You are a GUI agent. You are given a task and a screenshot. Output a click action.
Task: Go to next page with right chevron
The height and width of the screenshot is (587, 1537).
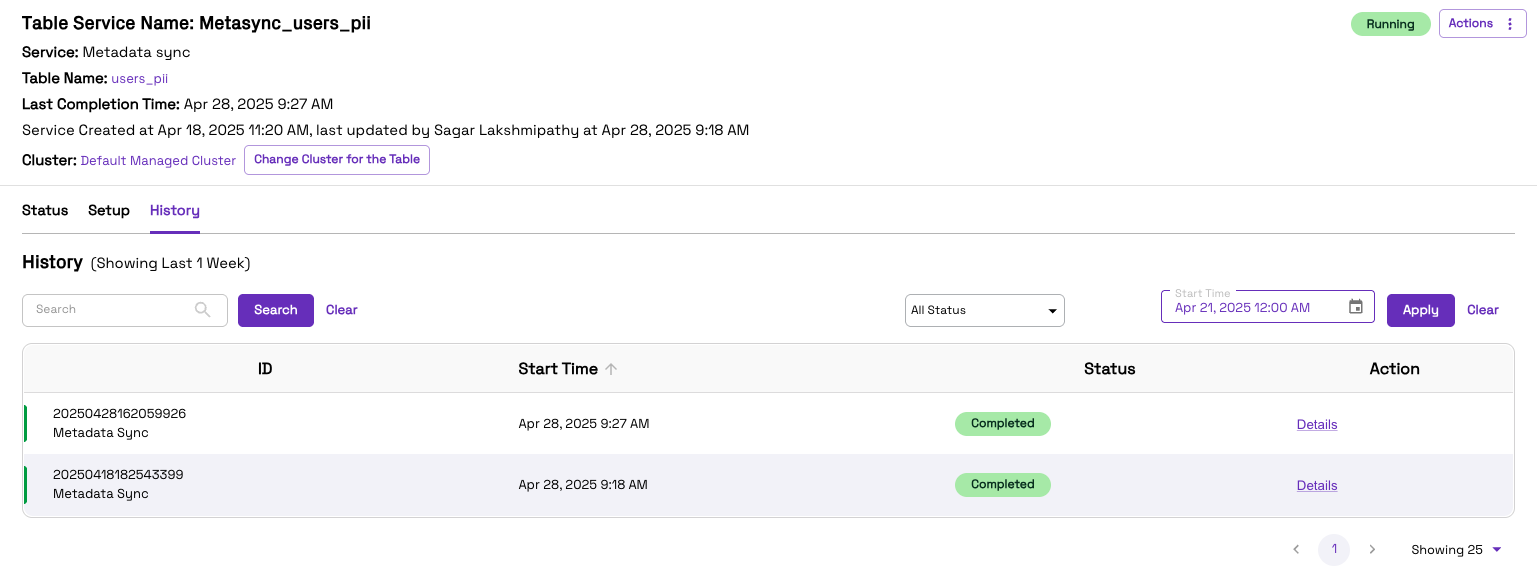pyautogui.click(x=1372, y=549)
